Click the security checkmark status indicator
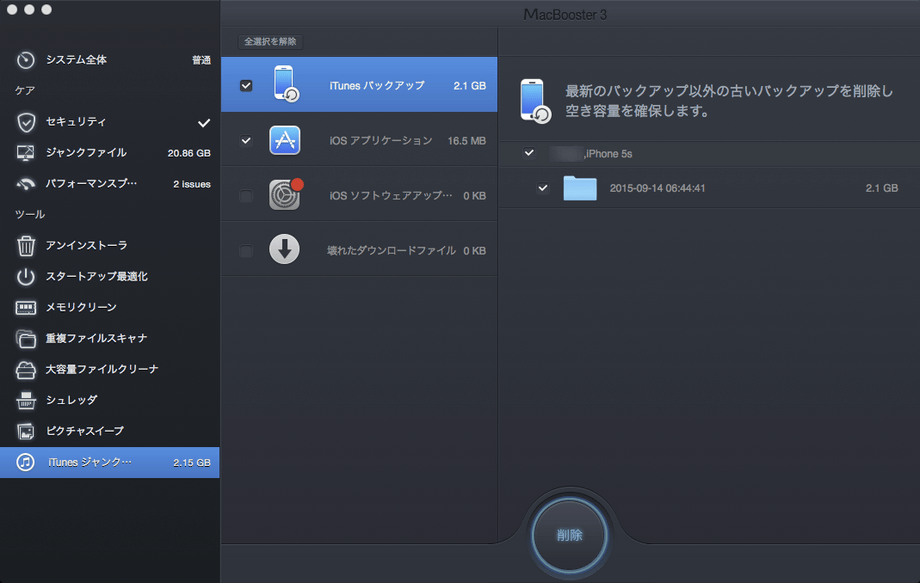920x583 pixels. click(x=204, y=123)
